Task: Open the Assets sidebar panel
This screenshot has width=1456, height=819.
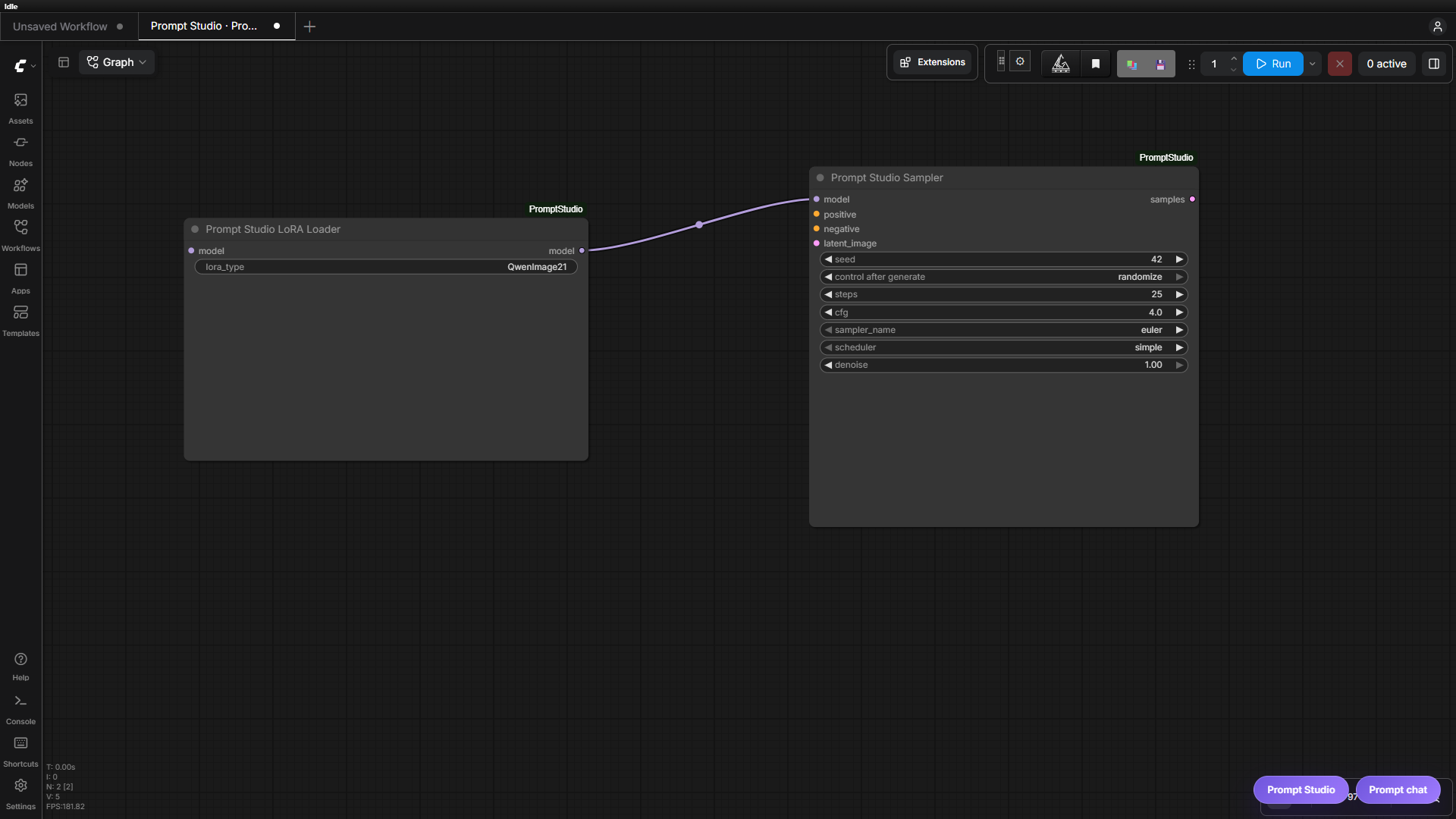Action: coord(20,108)
